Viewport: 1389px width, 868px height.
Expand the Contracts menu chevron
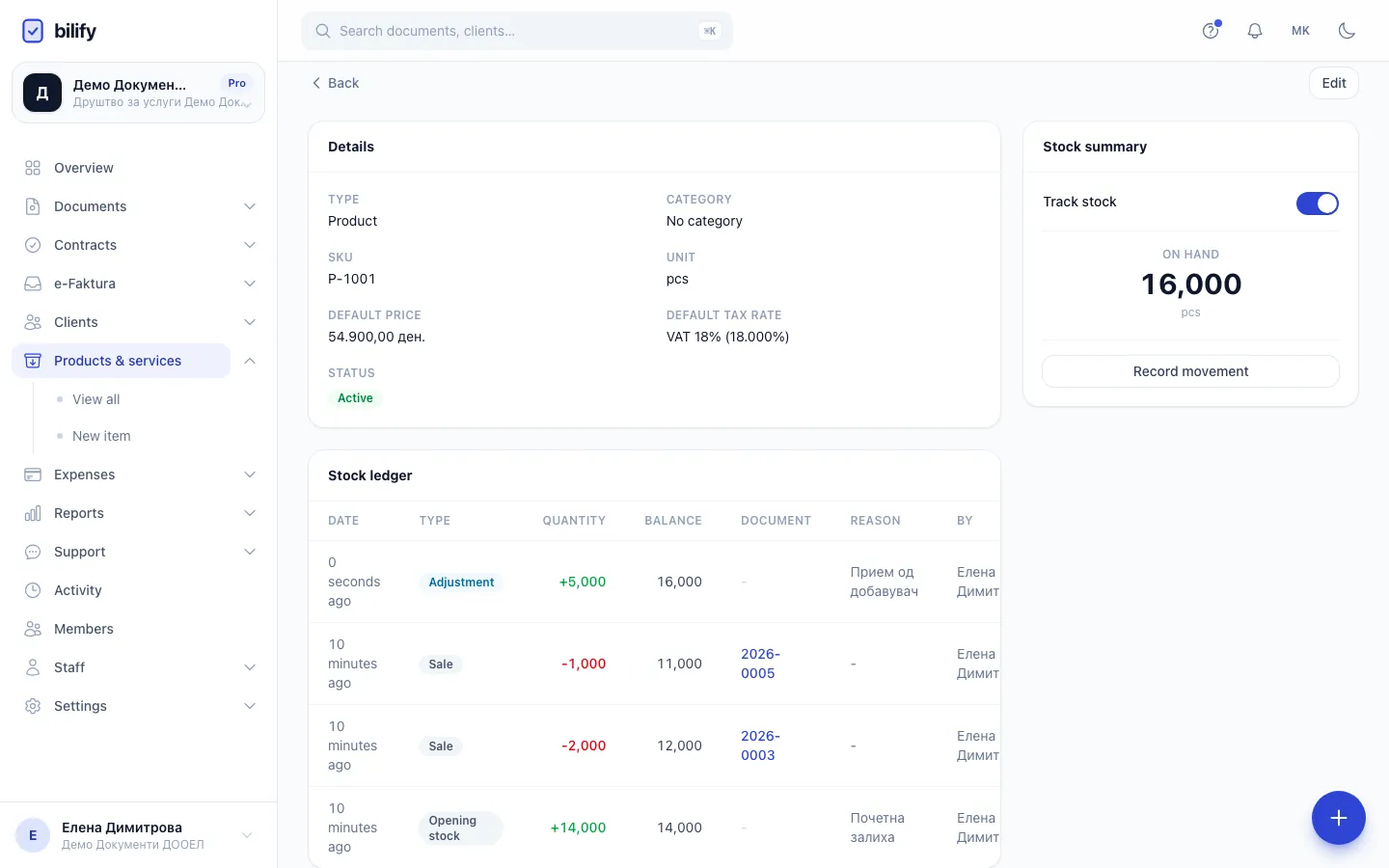(x=250, y=245)
